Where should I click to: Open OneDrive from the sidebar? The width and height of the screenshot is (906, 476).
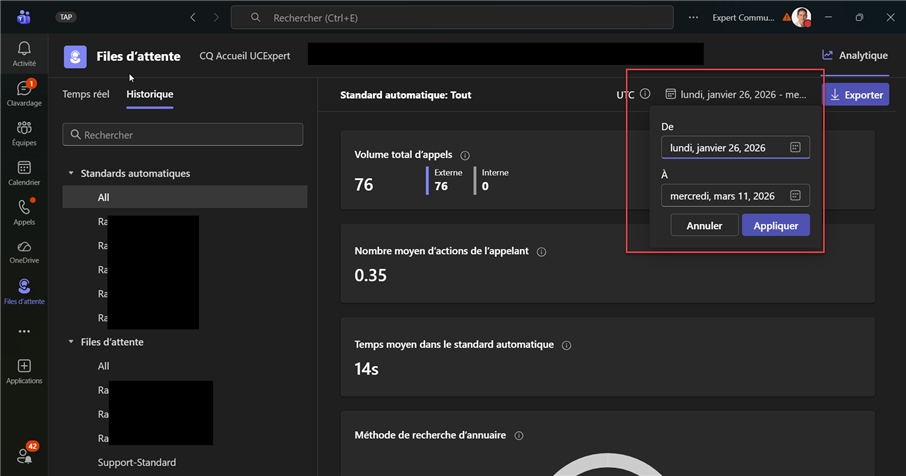24,251
